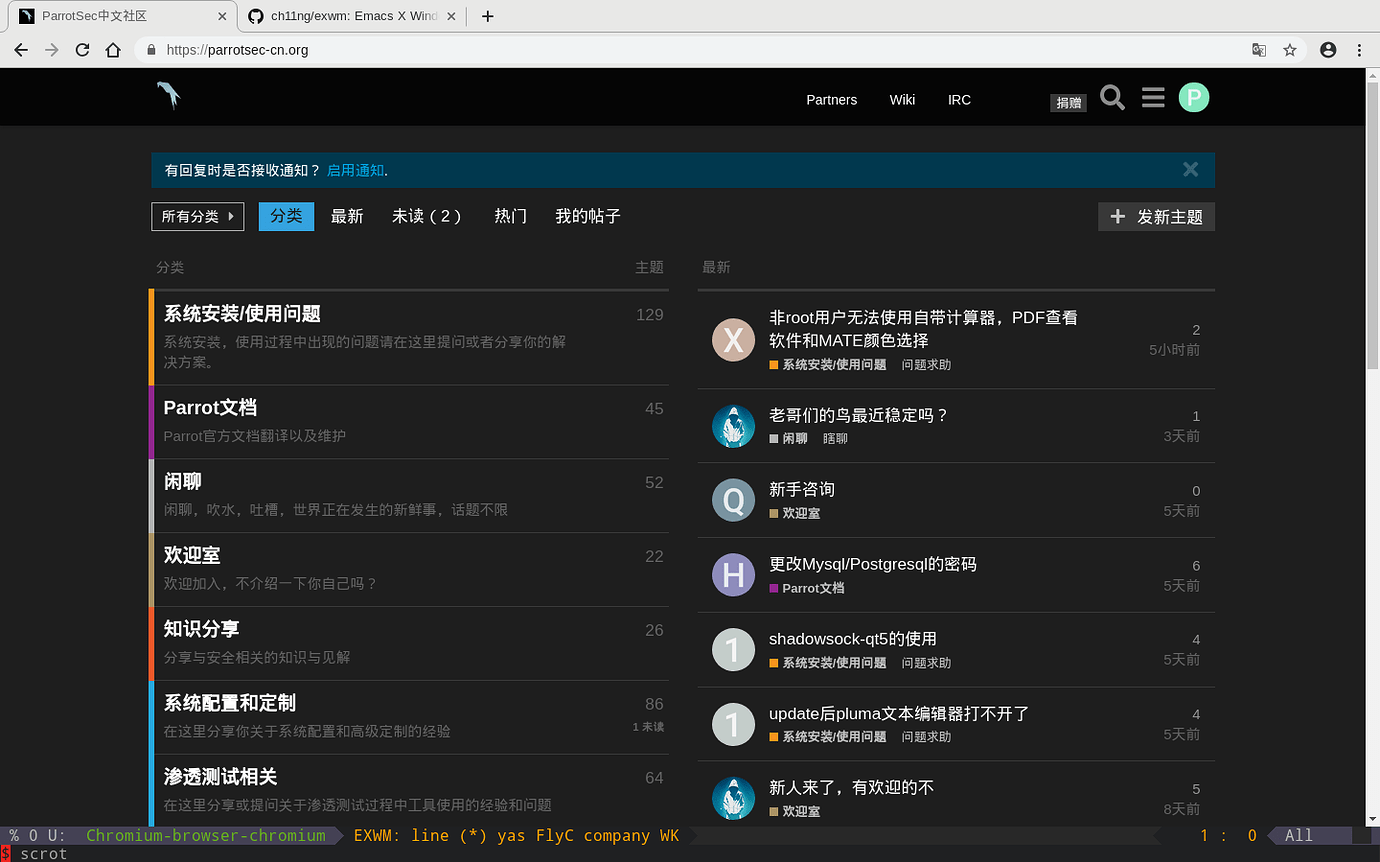
Task: Dismiss the notification banner with the X
Action: (1190, 169)
